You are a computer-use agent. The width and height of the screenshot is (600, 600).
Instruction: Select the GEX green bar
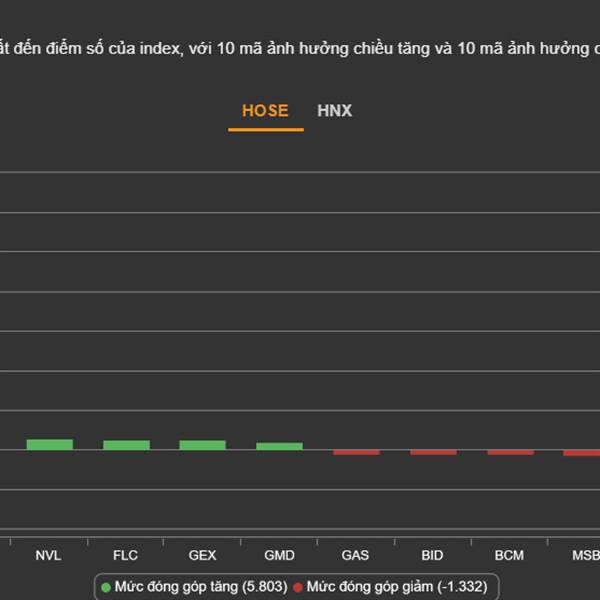pyautogui.click(x=202, y=445)
